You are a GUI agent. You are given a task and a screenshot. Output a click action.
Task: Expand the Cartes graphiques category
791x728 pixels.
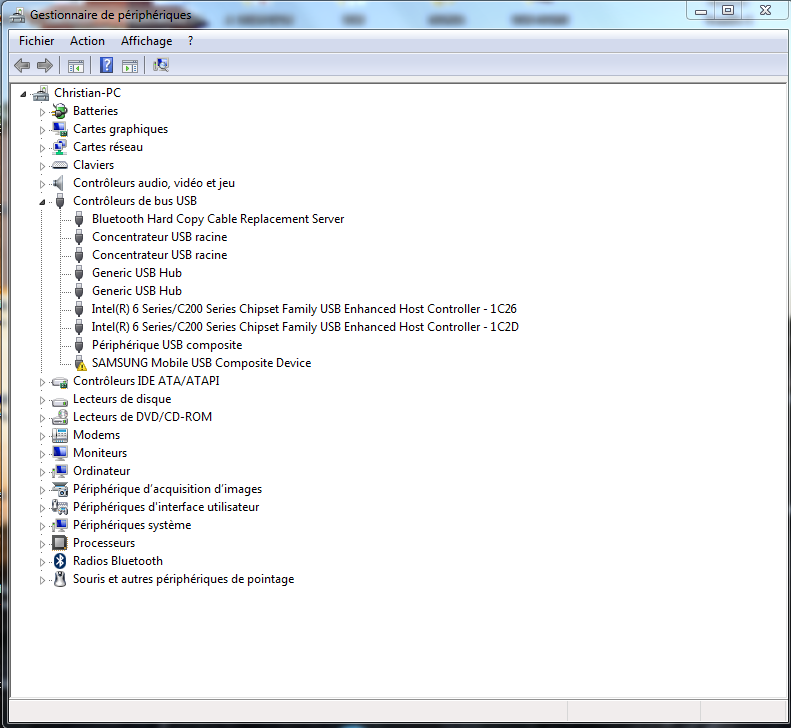point(43,129)
